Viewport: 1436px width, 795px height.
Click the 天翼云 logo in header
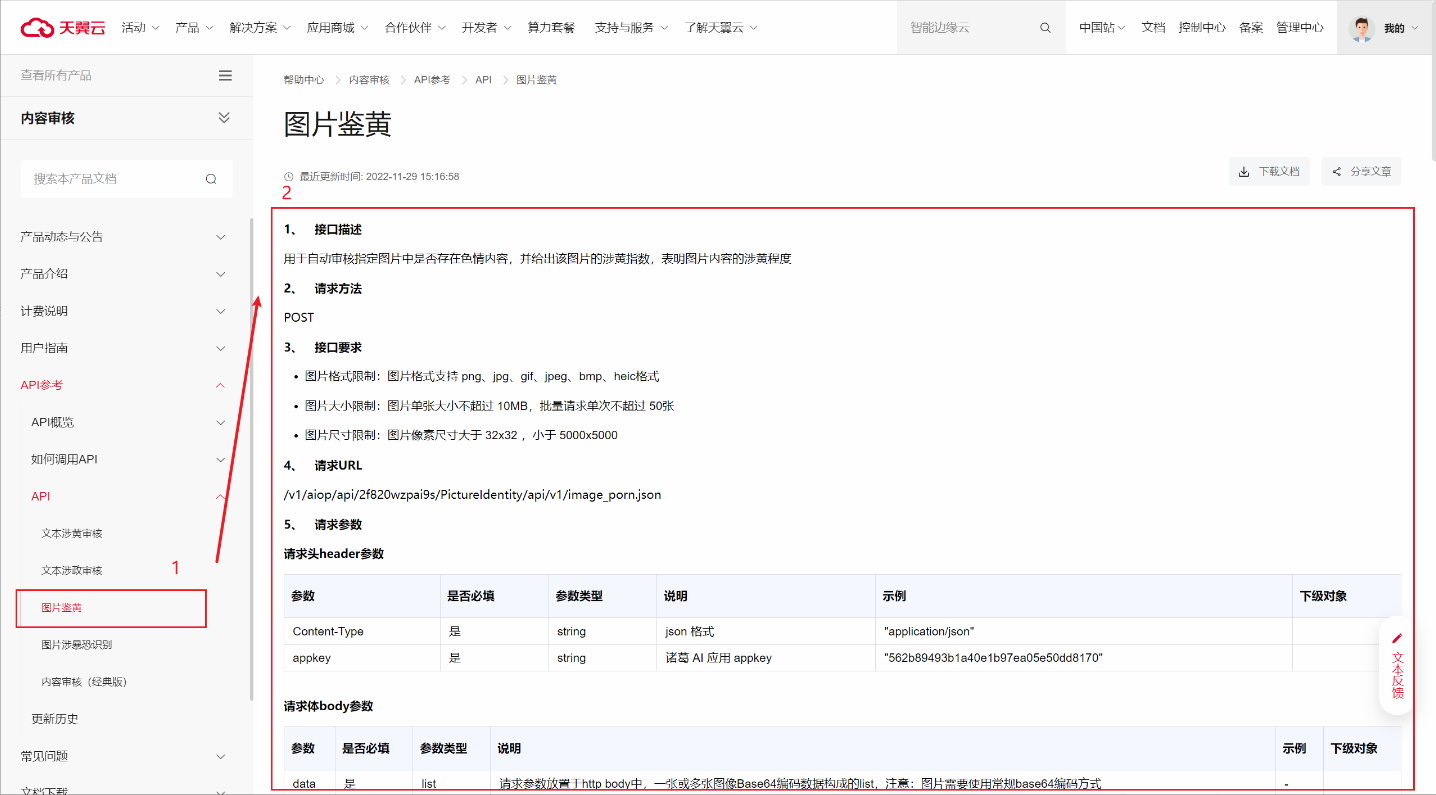pyautogui.click(x=62, y=27)
